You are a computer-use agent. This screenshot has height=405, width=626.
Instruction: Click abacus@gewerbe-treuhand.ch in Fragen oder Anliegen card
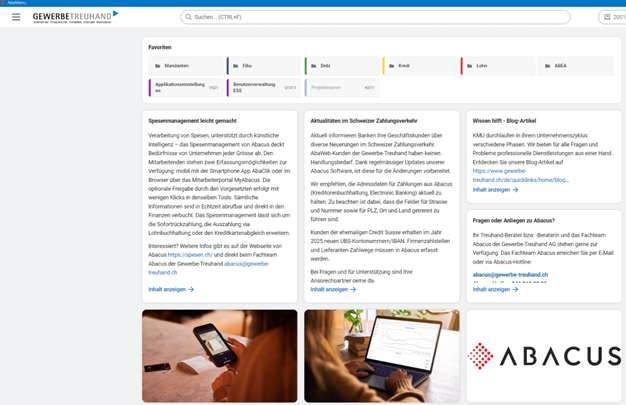pos(510,275)
